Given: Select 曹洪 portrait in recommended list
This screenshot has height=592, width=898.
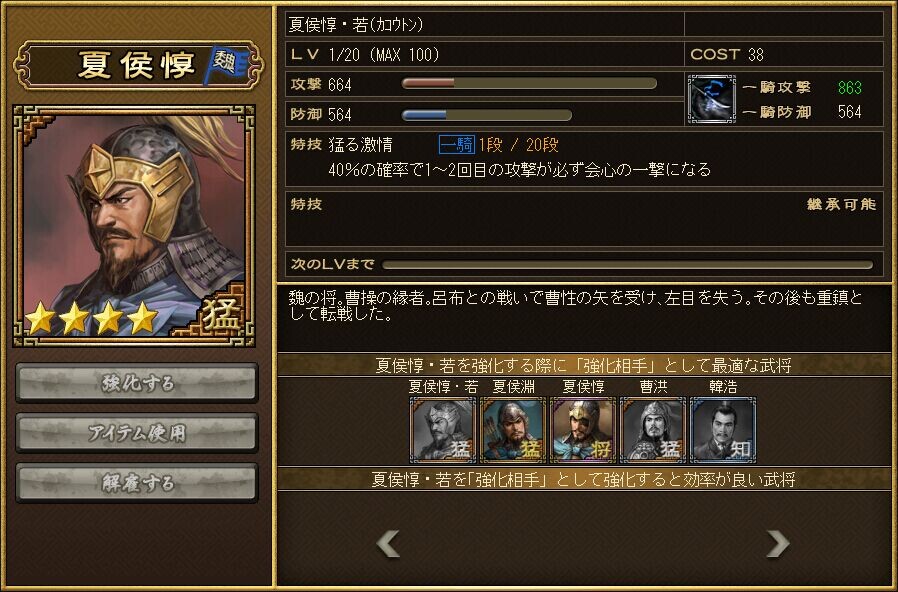Looking at the screenshot, I should pyautogui.click(x=653, y=429).
